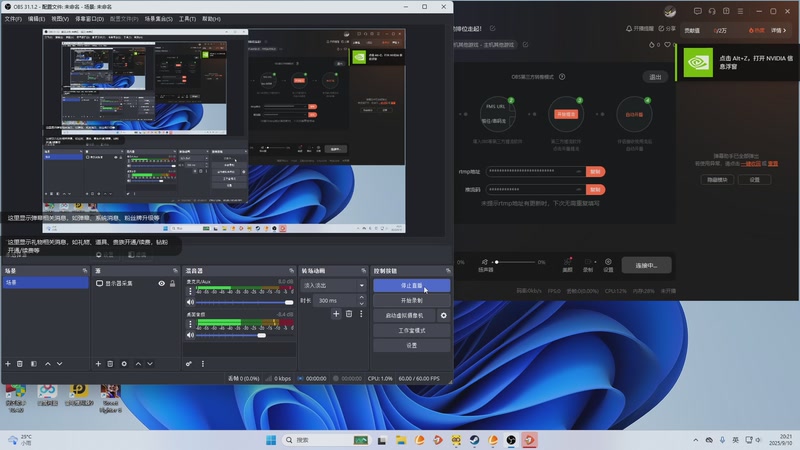Open scene filters icon in Scenes panel

34,364
